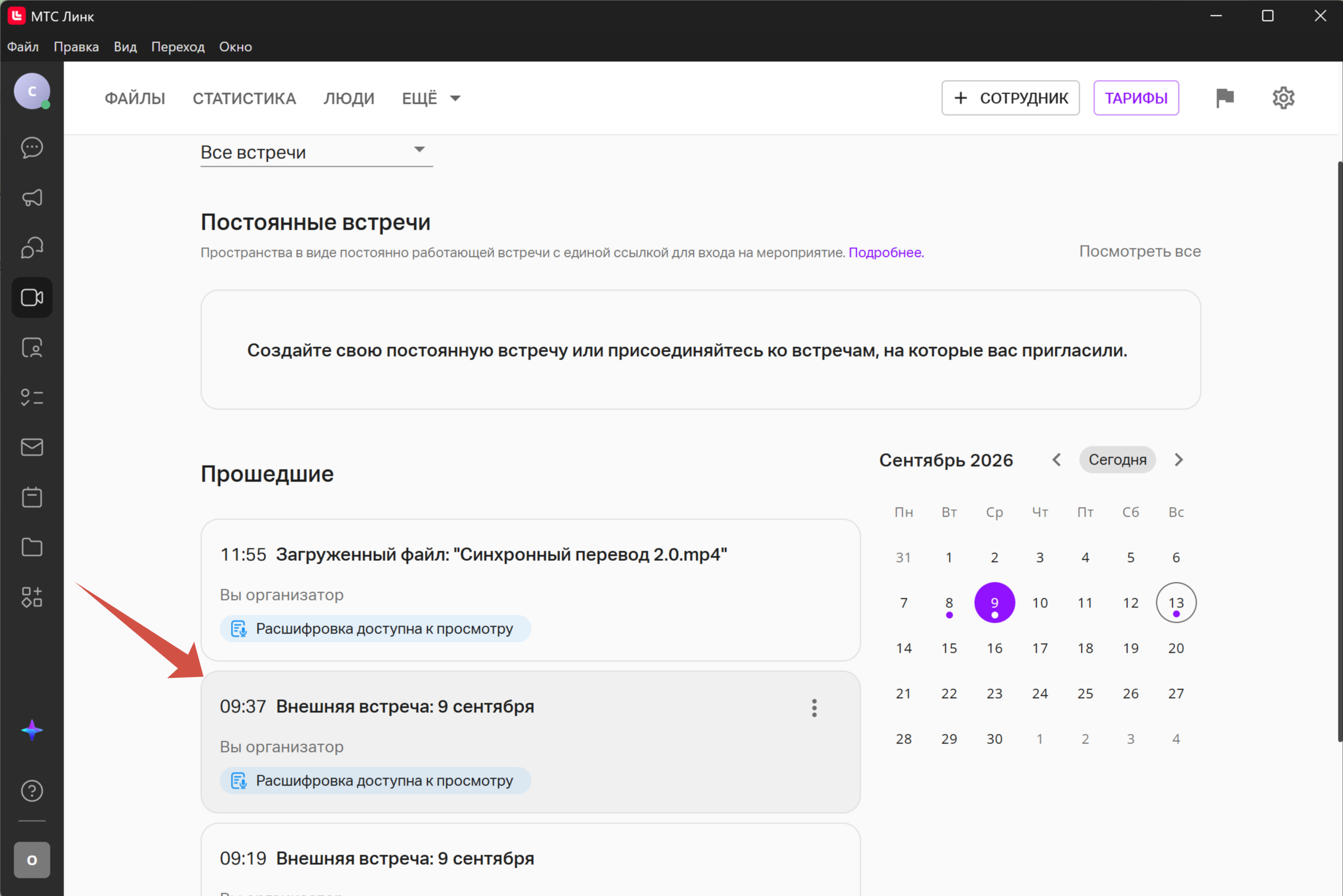Open the mail envelope icon in sidebar
The width and height of the screenshot is (1343, 896).
pos(32,447)
